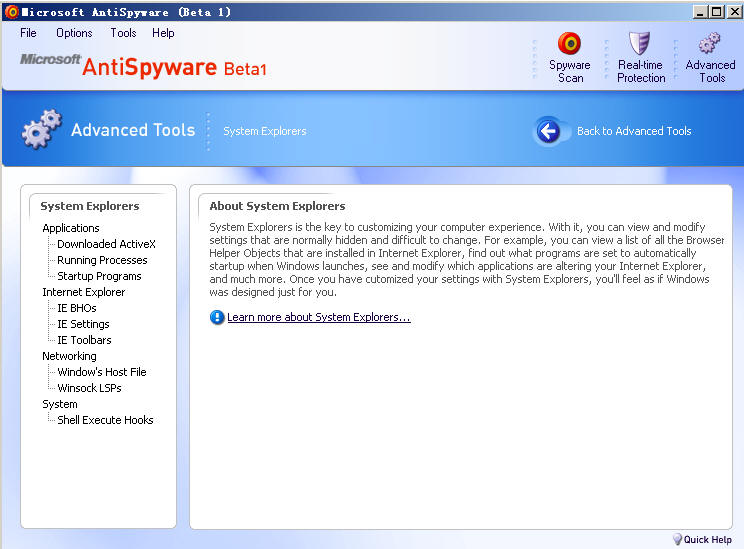This screenshot has height=549, width=744.
Task: Click the Advanced Tools banner title
Action: [133, 130]
